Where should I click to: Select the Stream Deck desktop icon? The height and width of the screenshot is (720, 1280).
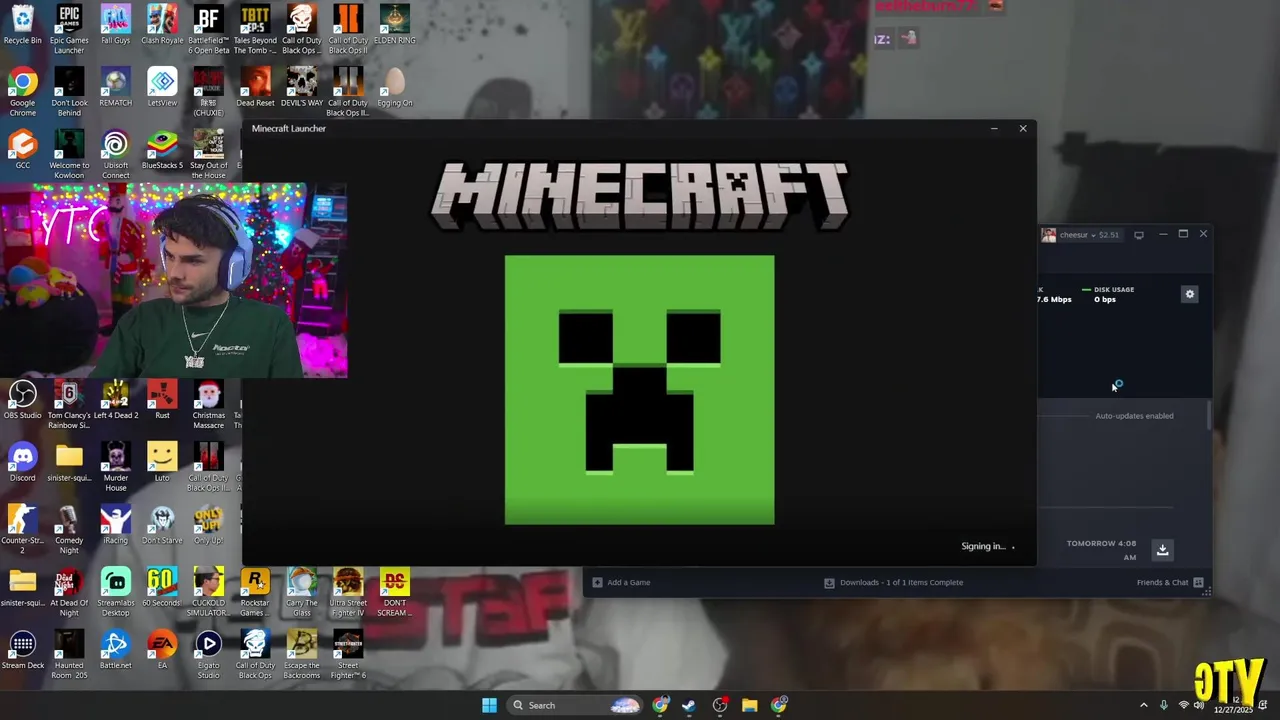(x=22, y=650)
